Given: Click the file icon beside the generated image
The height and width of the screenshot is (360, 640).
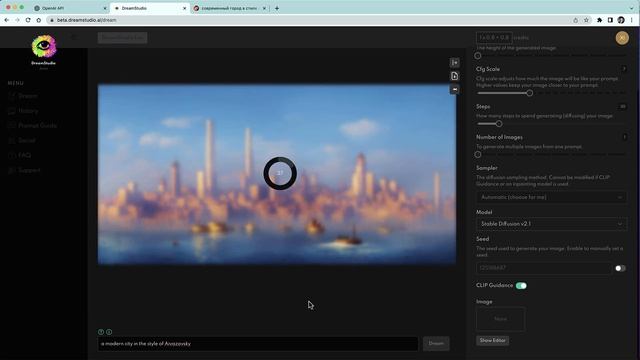Looking at the screenshot, I should [x=454, y=76].
